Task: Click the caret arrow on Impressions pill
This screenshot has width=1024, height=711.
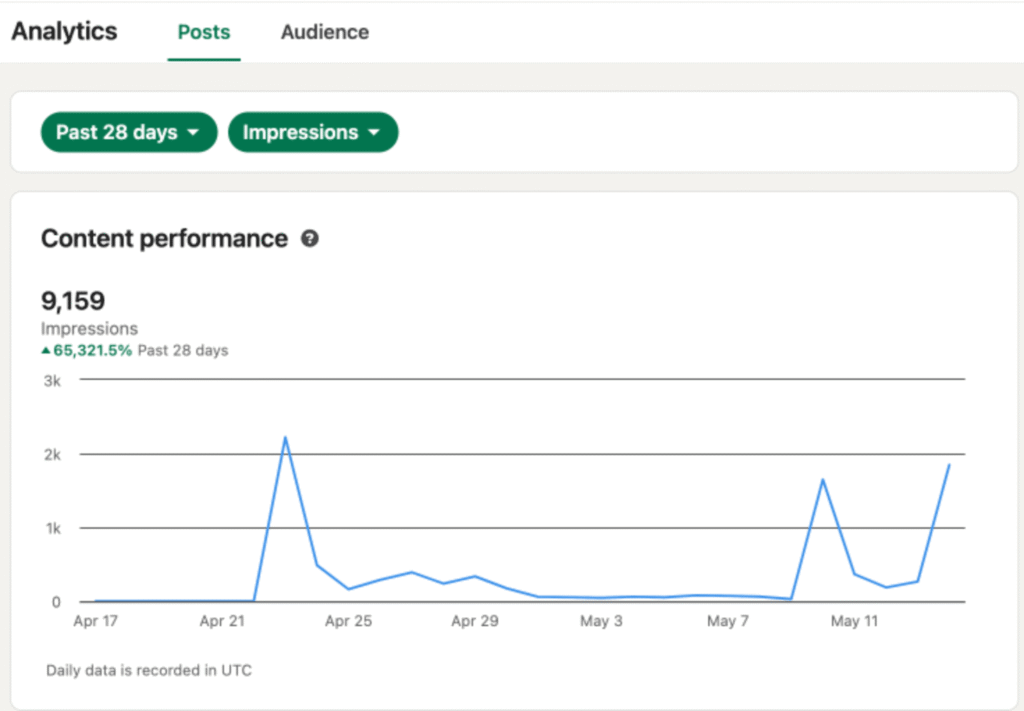Action: 374,132
